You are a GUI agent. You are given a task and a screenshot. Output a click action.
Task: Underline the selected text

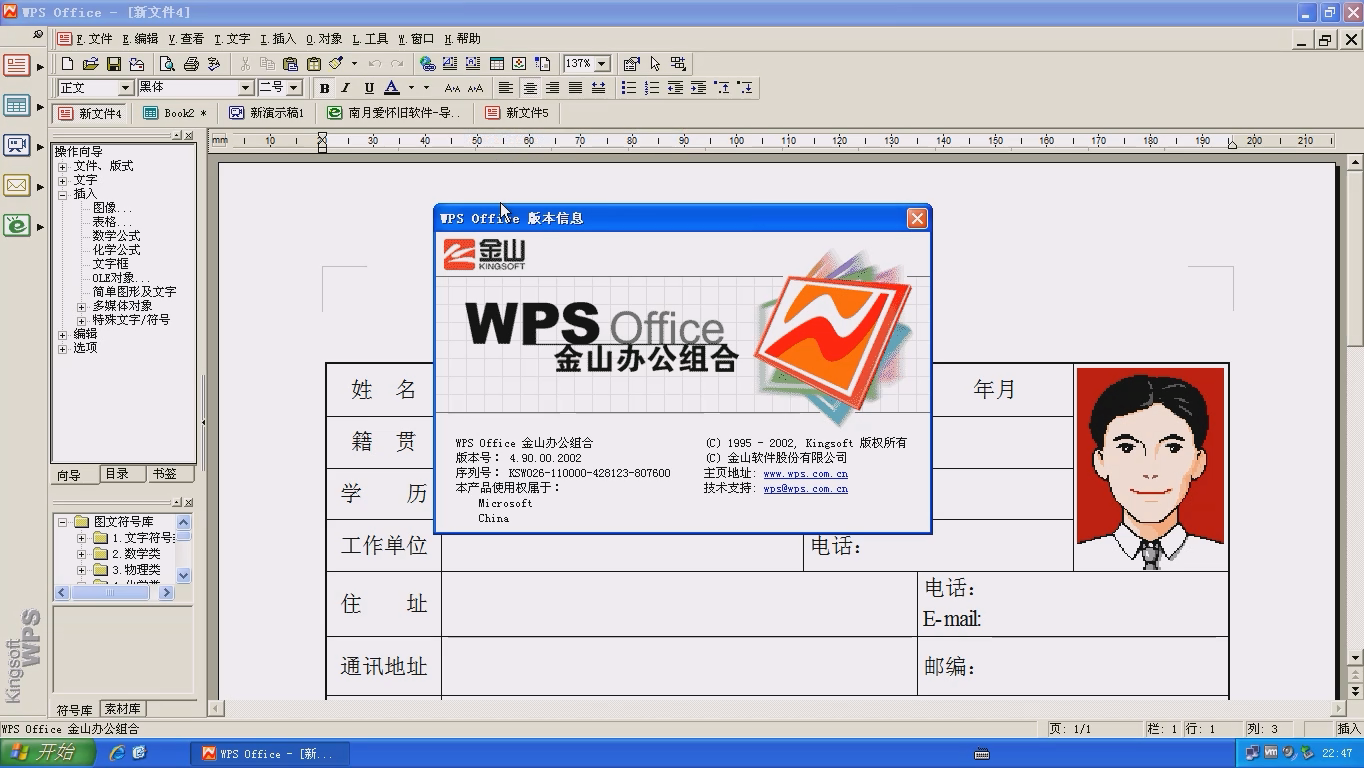[369, 88]
